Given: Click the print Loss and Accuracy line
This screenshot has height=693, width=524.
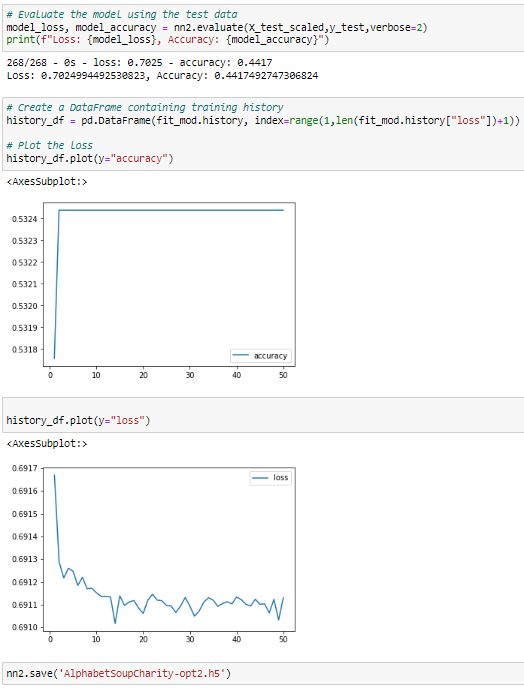Looking at the screenshot, I should (x=167, y=40).
